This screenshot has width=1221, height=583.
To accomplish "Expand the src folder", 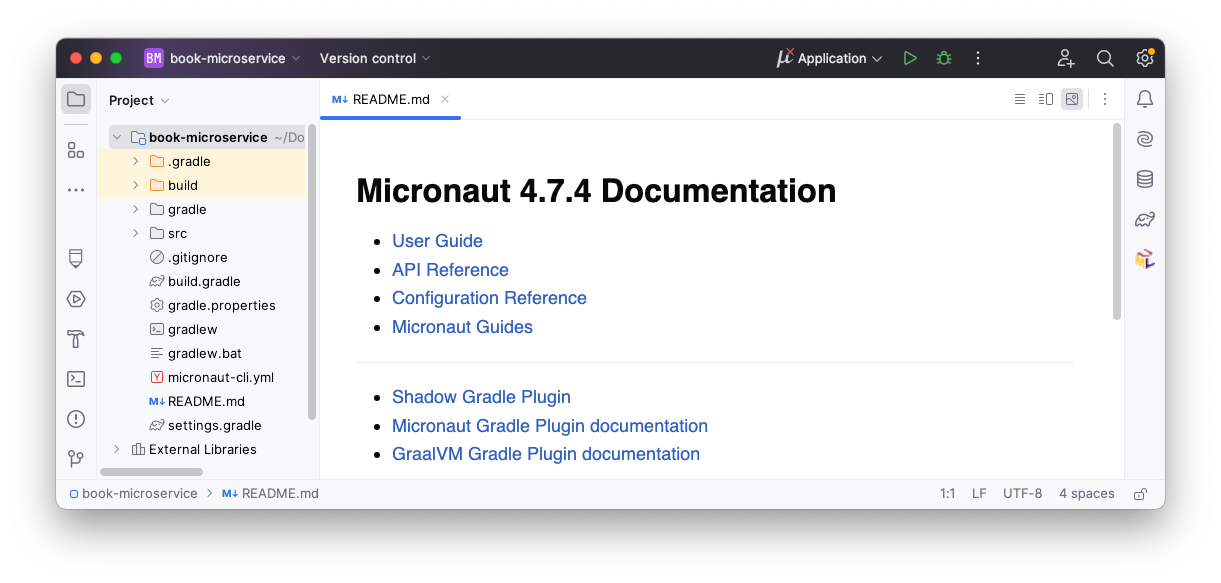I will 136,233.
